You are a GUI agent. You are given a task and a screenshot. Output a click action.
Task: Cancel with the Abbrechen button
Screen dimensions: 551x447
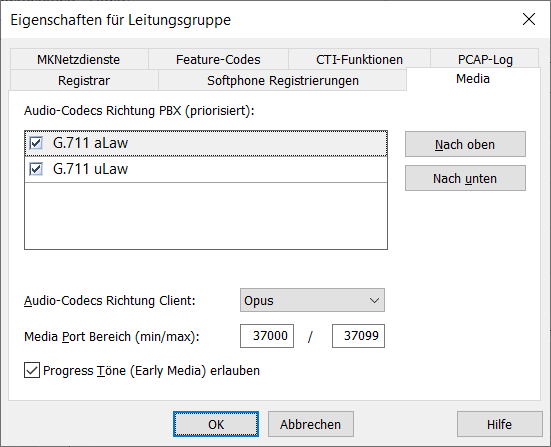[311, 424]
